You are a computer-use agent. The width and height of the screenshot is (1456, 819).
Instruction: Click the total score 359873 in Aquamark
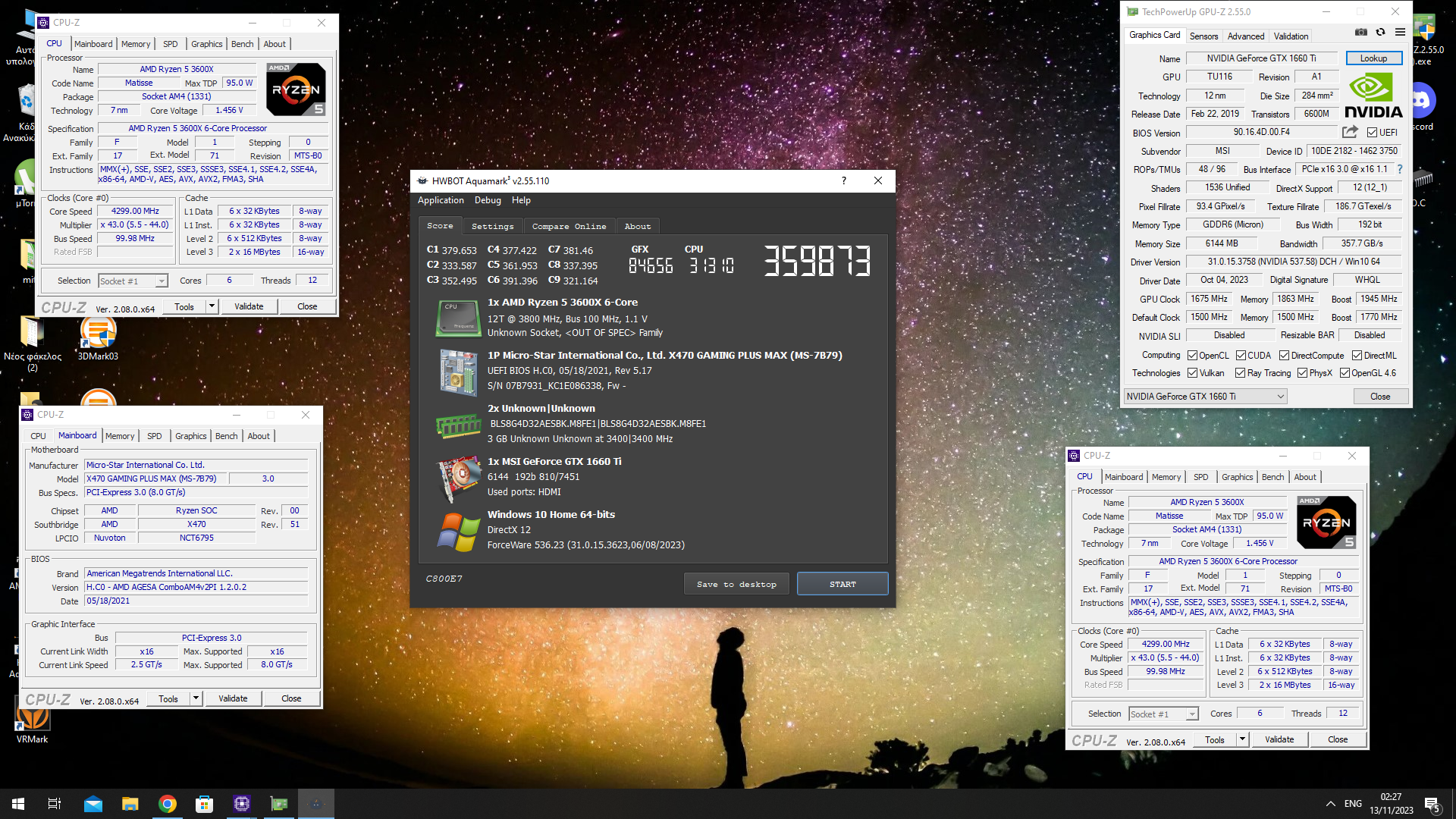817,260
